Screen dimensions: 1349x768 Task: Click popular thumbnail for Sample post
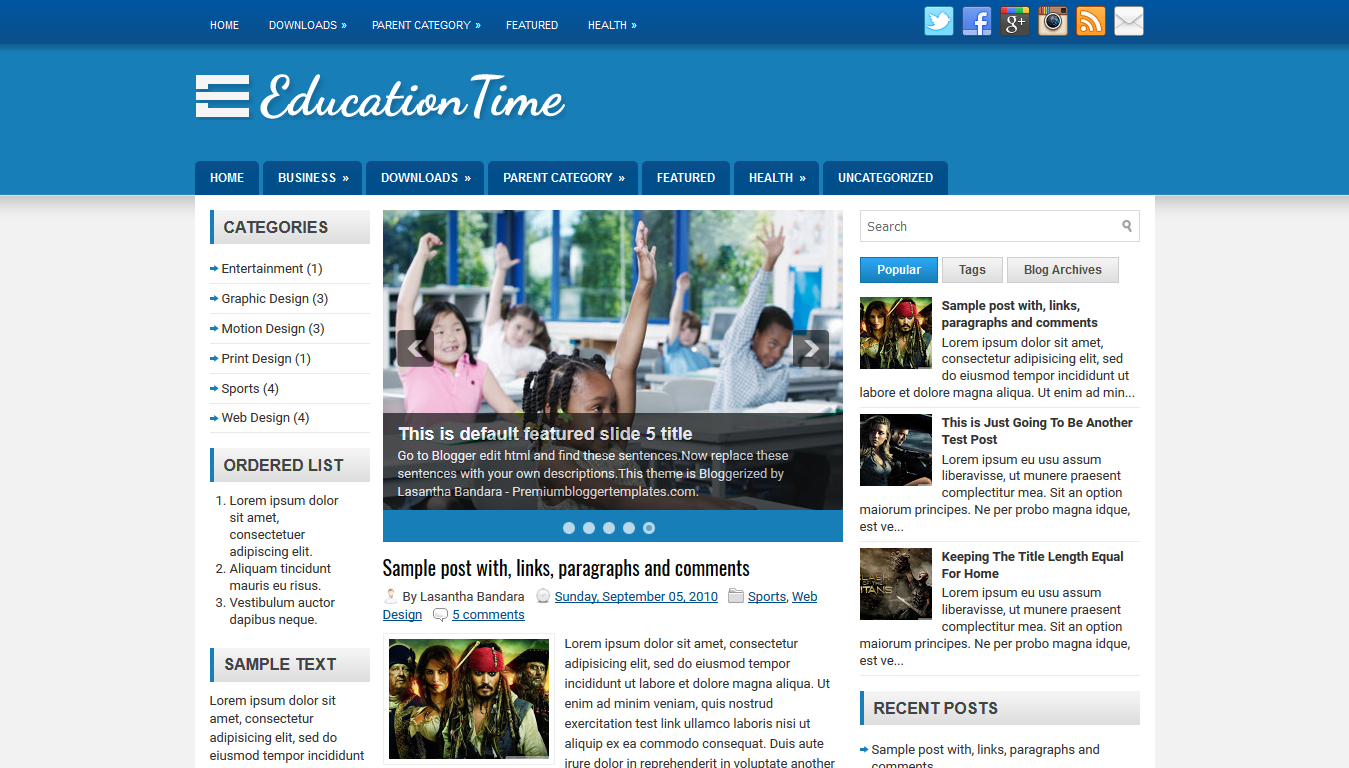point(896,333)
